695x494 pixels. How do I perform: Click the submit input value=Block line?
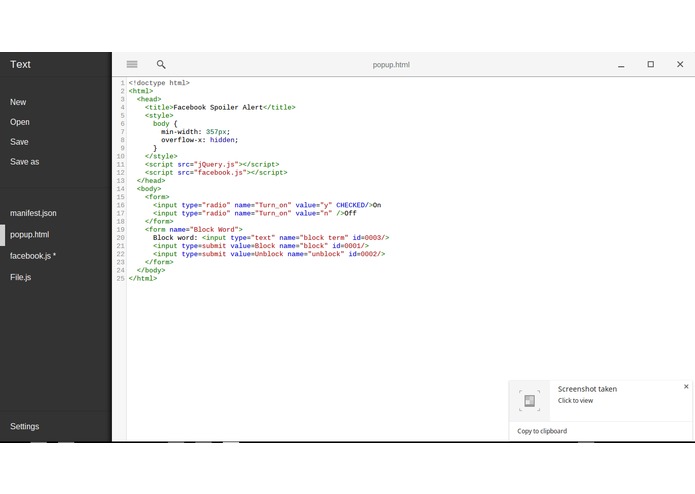point(261,246)
